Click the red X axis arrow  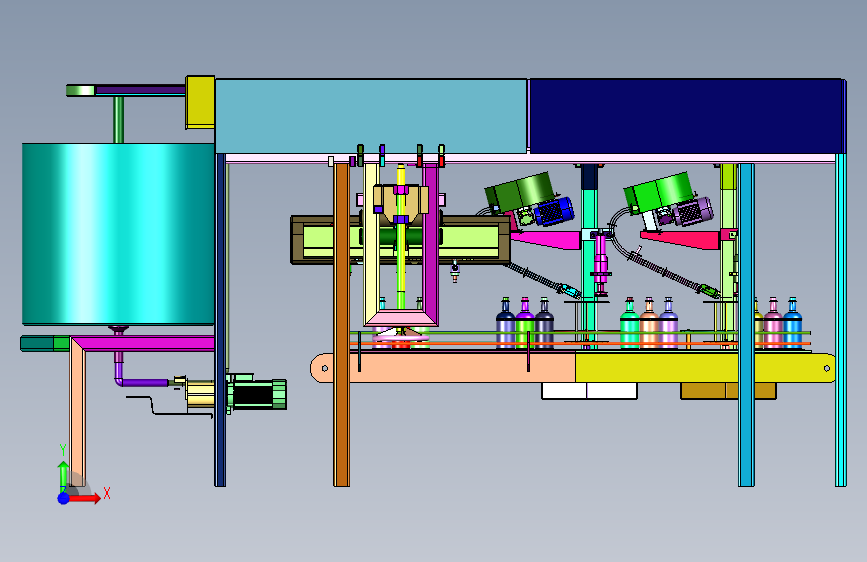click(x=86, y=498)
